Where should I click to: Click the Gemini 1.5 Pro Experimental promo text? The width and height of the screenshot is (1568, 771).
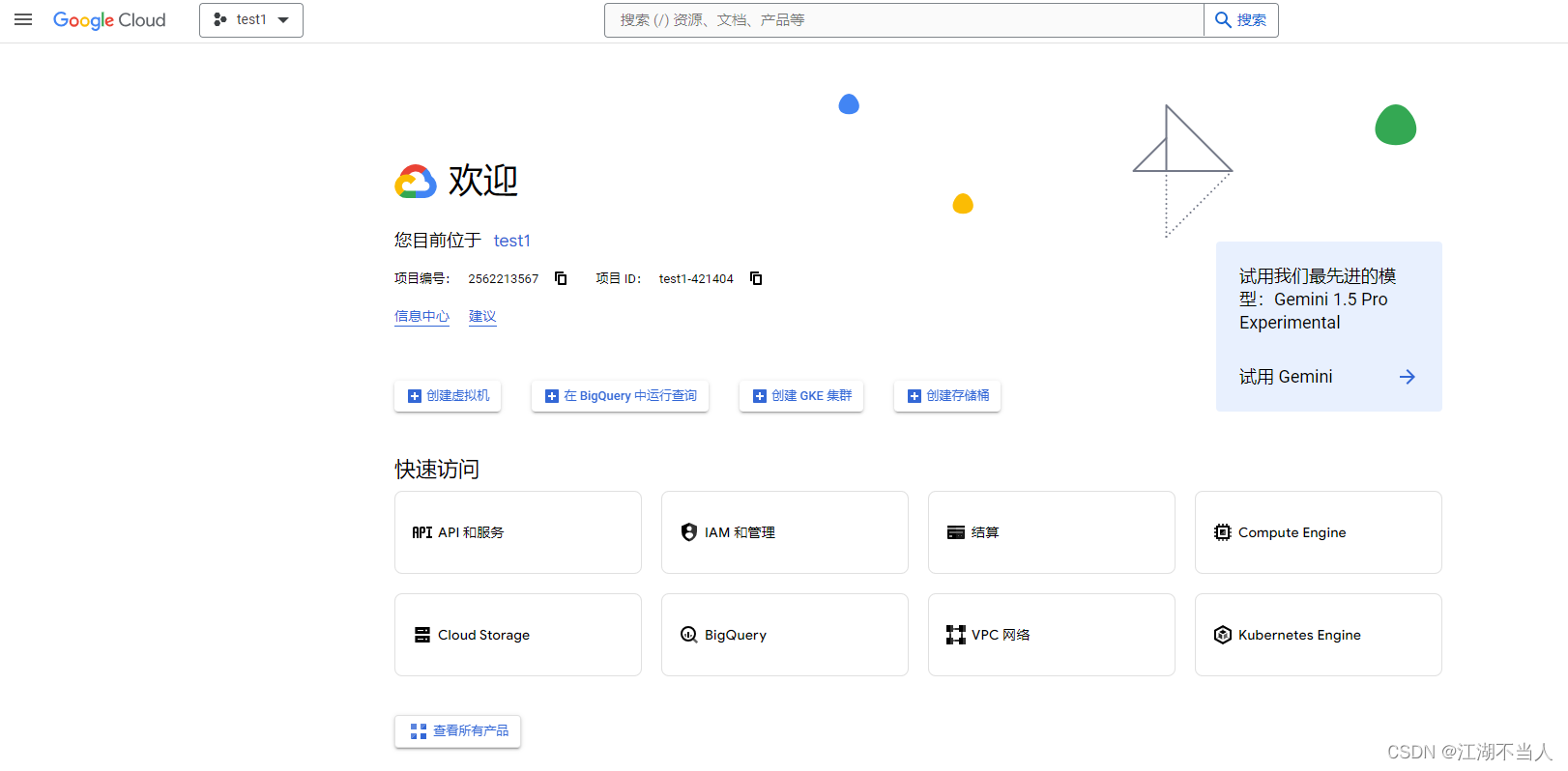pyautogui.click(x=1318, y=300)
